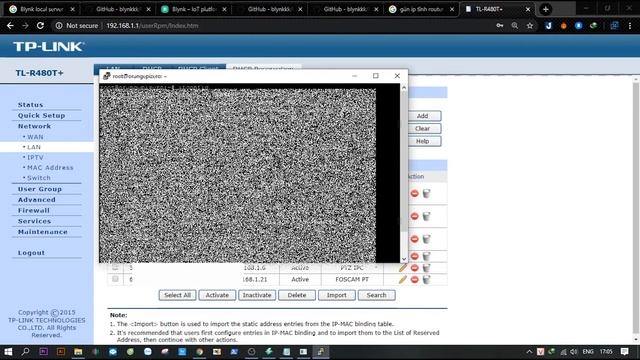Click the Active status of FOSCAM PT row
Image resolution: width=640 pixels, height=360 pixels.
click(x=300, y=279)
